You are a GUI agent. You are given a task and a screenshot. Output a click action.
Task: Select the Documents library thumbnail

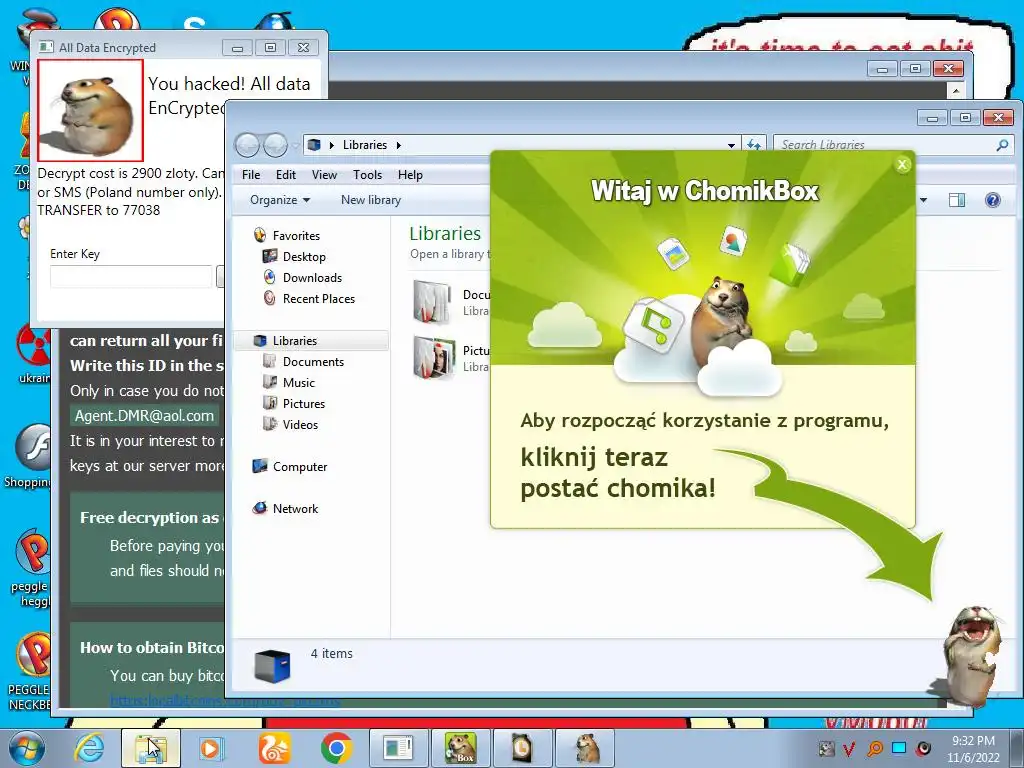432,302
